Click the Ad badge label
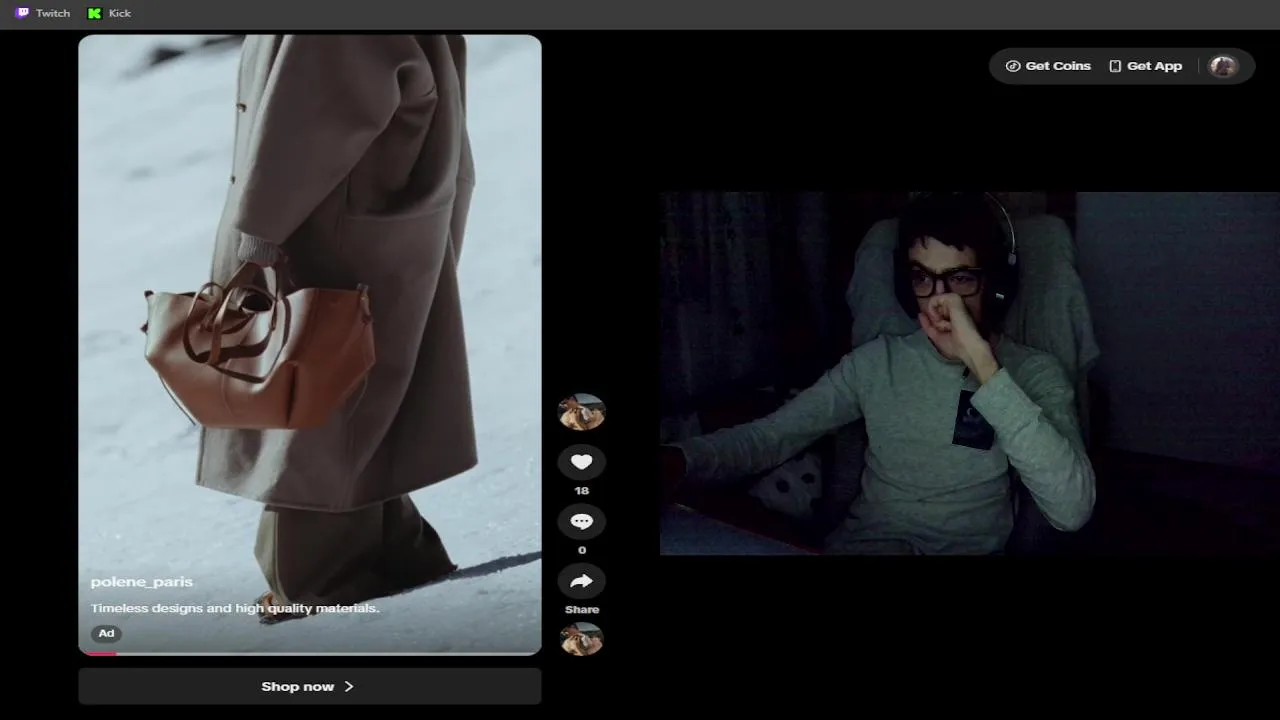The image size is (1280, 720). pos(106,633)
